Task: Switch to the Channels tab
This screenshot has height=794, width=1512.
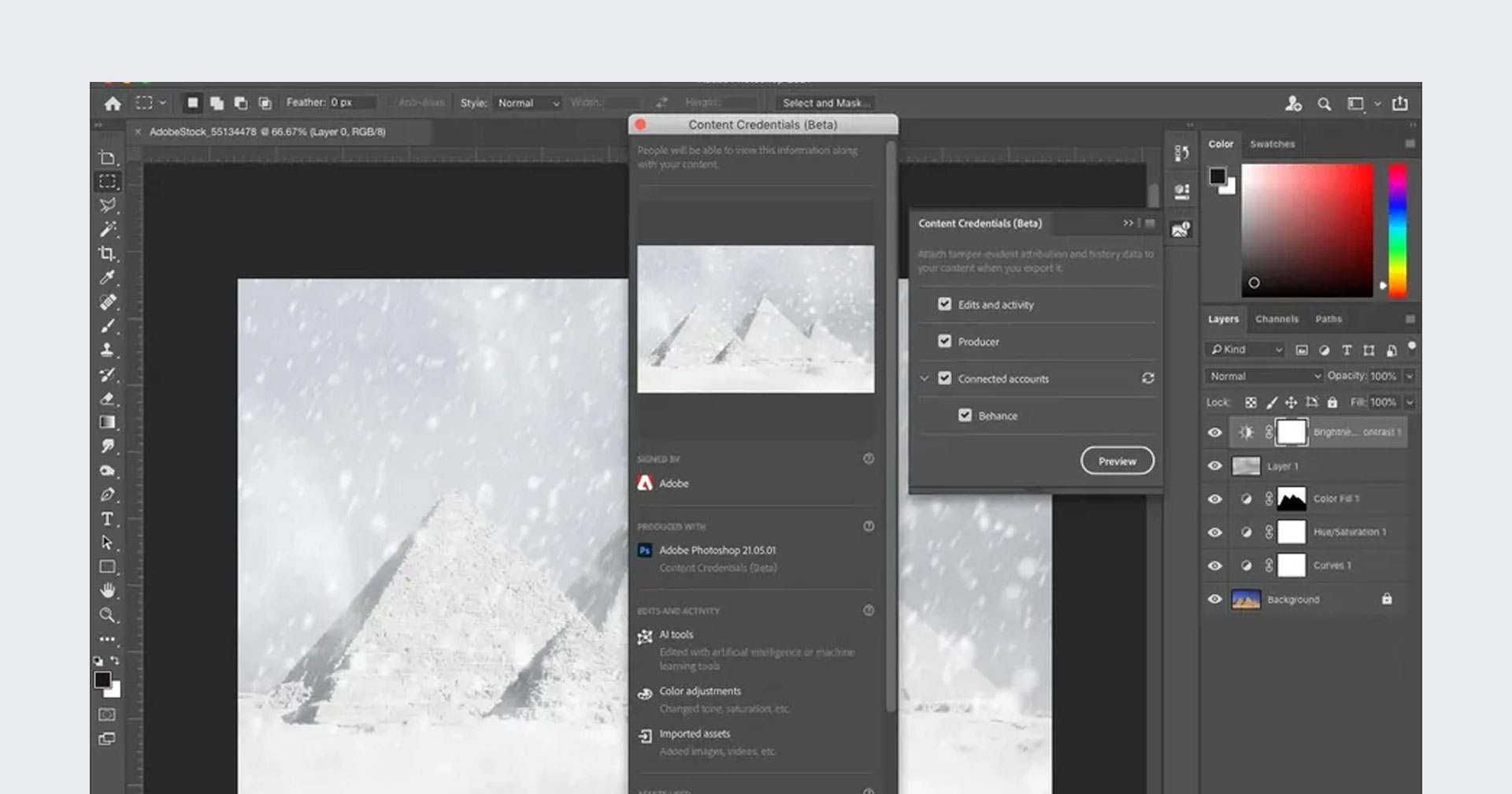Action: (x=1277, y=319)
